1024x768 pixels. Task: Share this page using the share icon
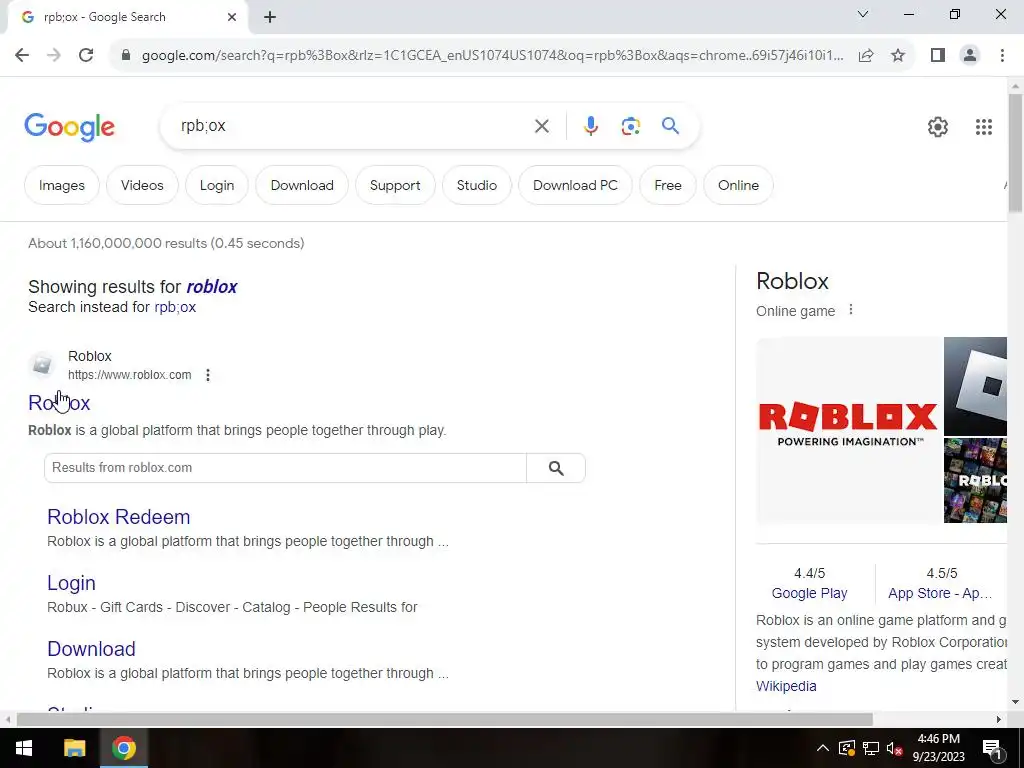866,56
